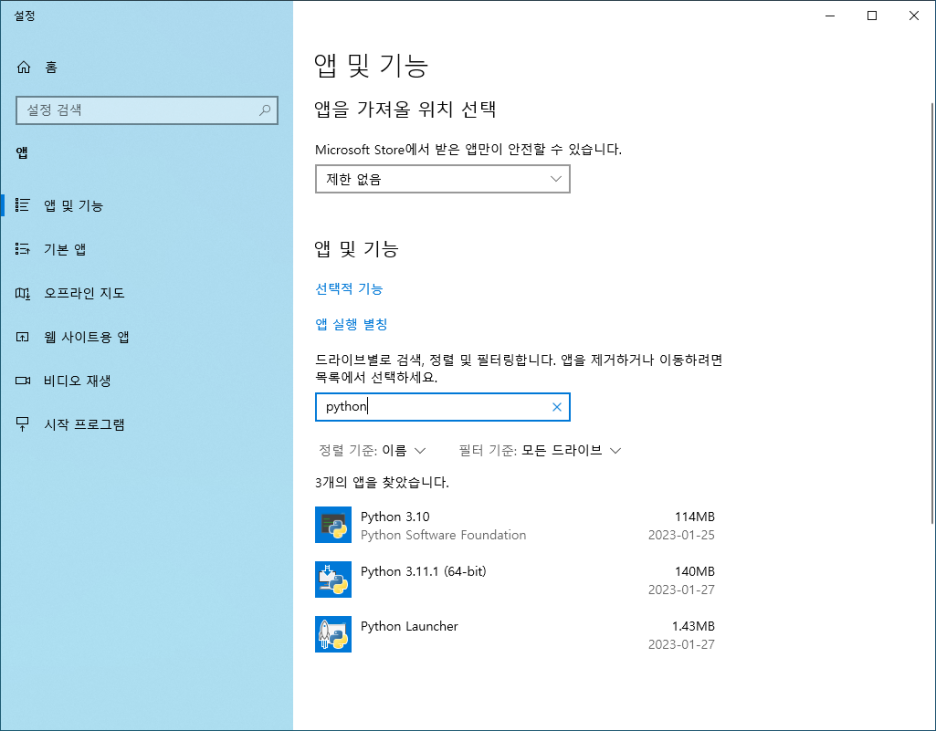Go to 앱 및 기능 in sidebar
The height and width of the screenshot is (731, 936).
146,205
